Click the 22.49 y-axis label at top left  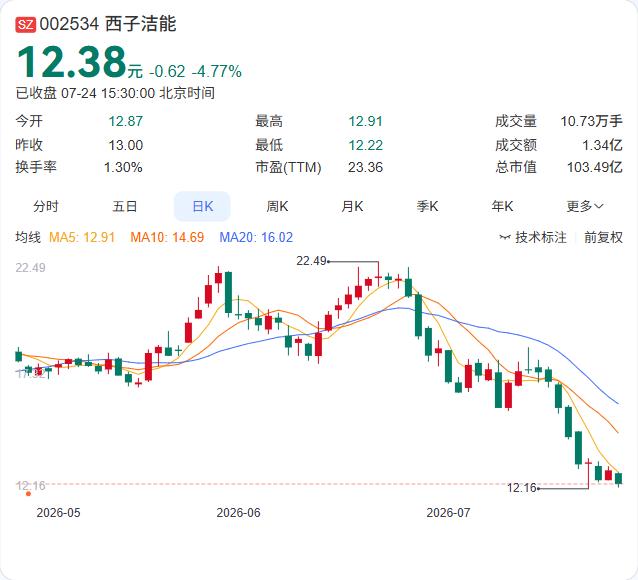click(x=31, y=268)
